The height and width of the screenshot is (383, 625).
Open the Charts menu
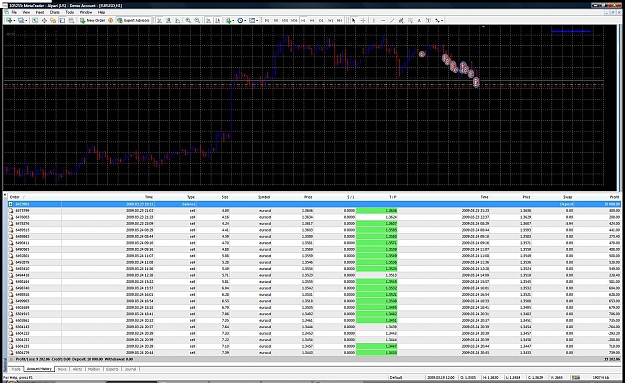pos(55,12)
